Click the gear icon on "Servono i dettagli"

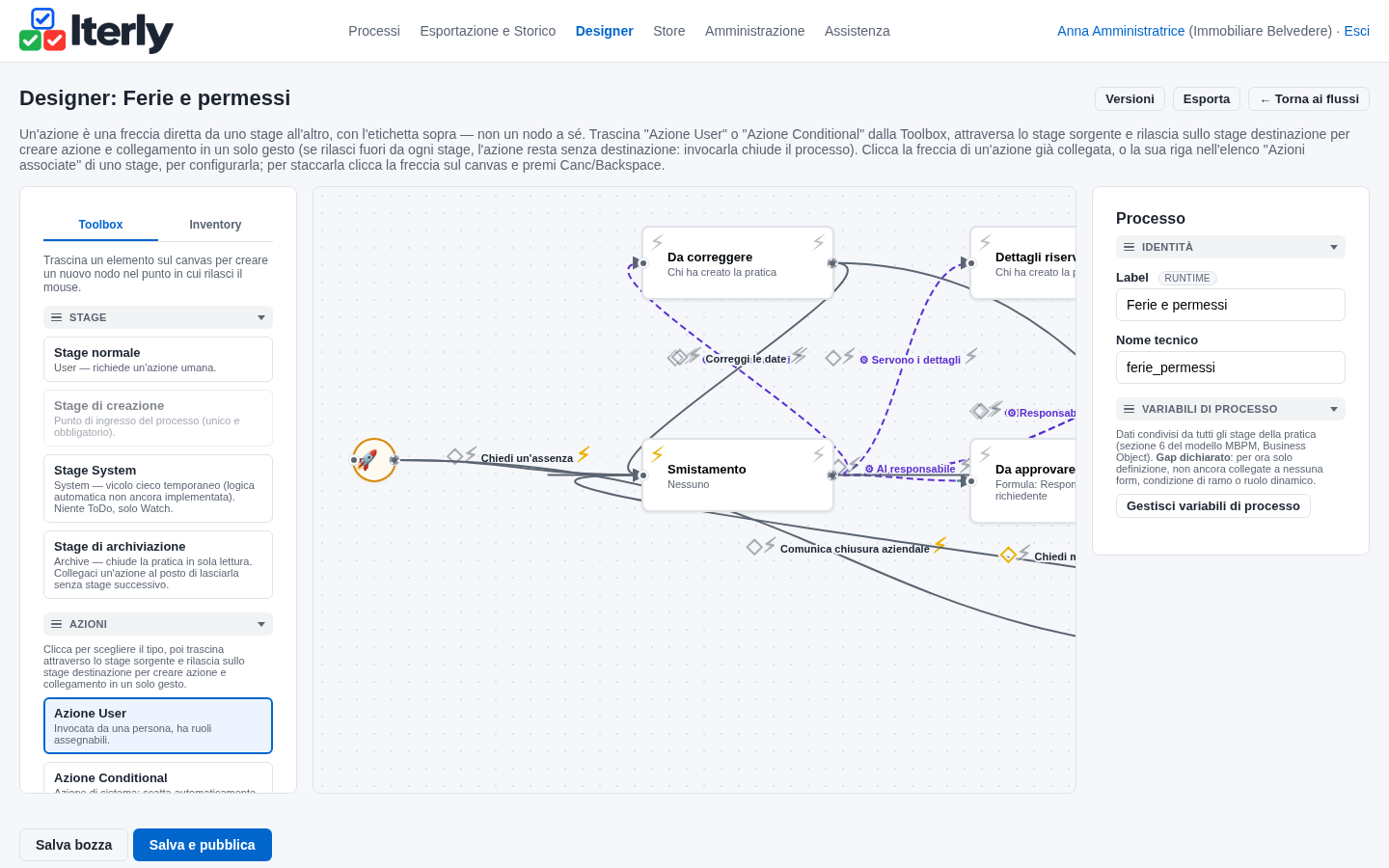pyautogui.click(x=864, y=360)
